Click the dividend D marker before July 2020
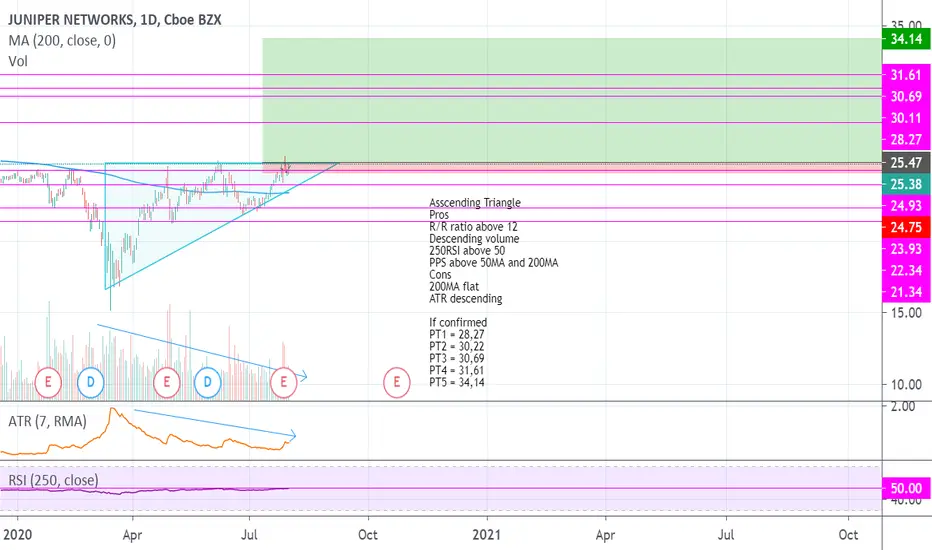932x550 pixels. pos(207,382)
